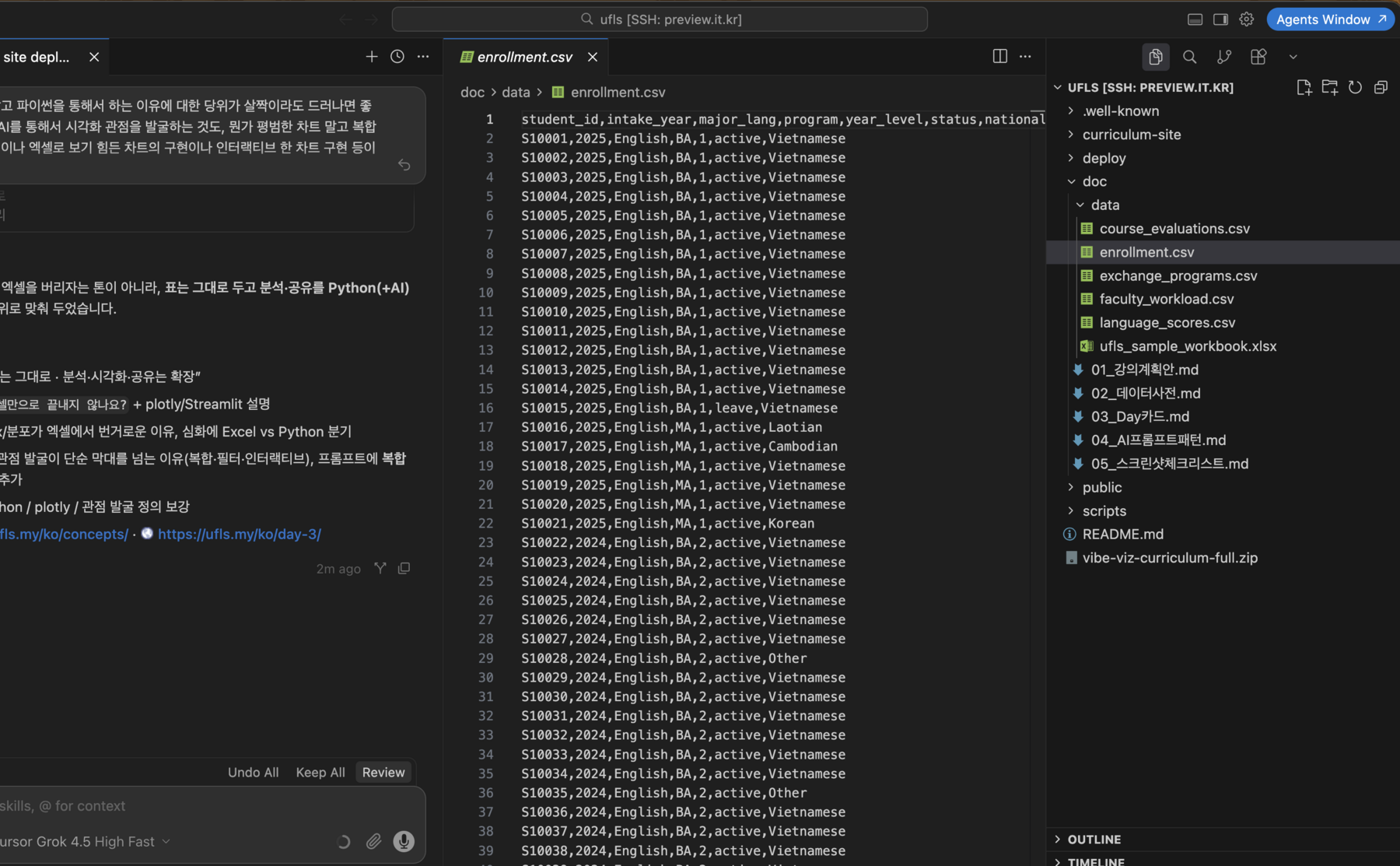Open the Search view icon
Viewport: 1400px width, 866px height.
[x=1189, y=57]
